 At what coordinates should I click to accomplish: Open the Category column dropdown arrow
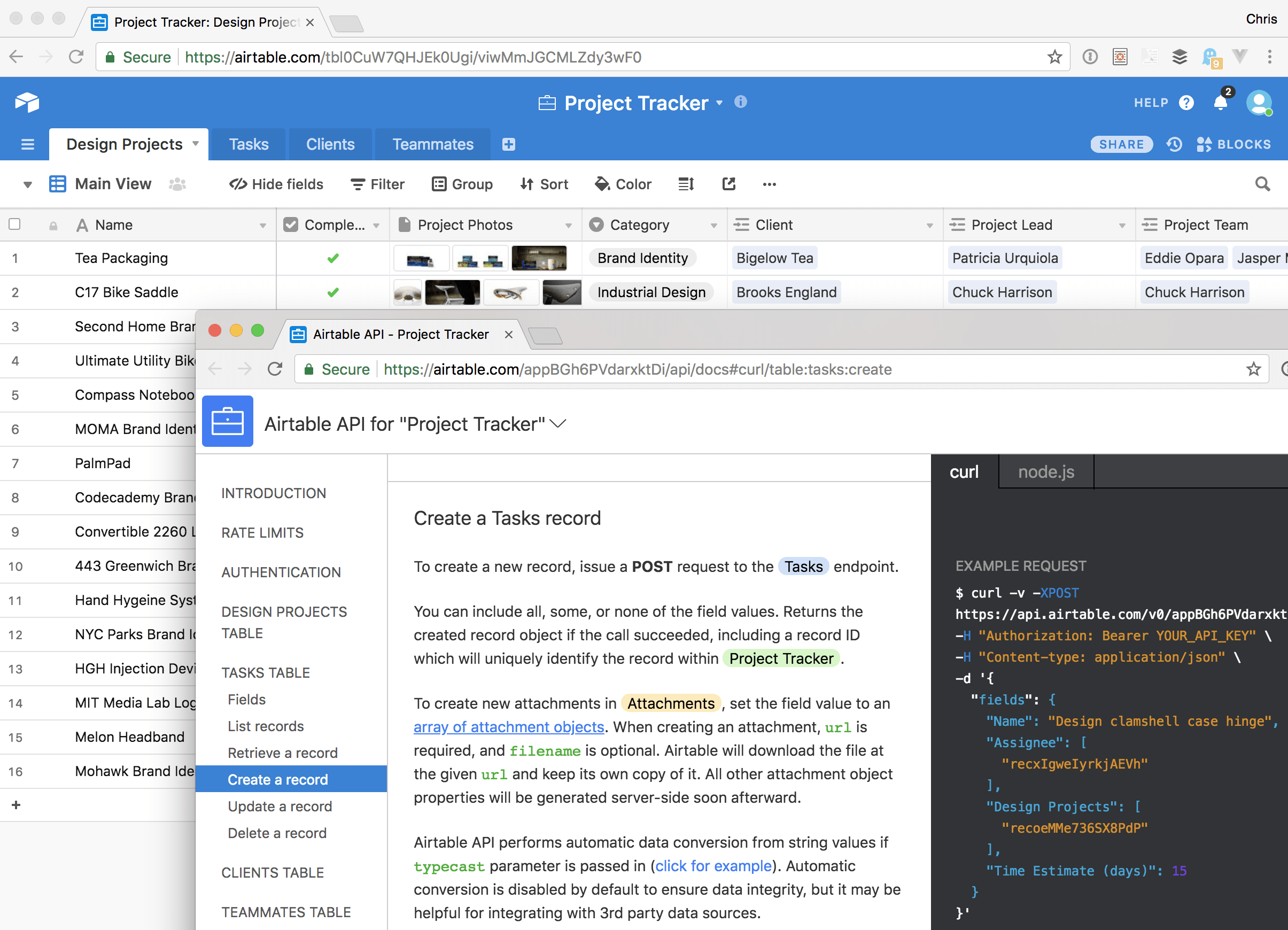pyautogui.click(x=714, y=226)
